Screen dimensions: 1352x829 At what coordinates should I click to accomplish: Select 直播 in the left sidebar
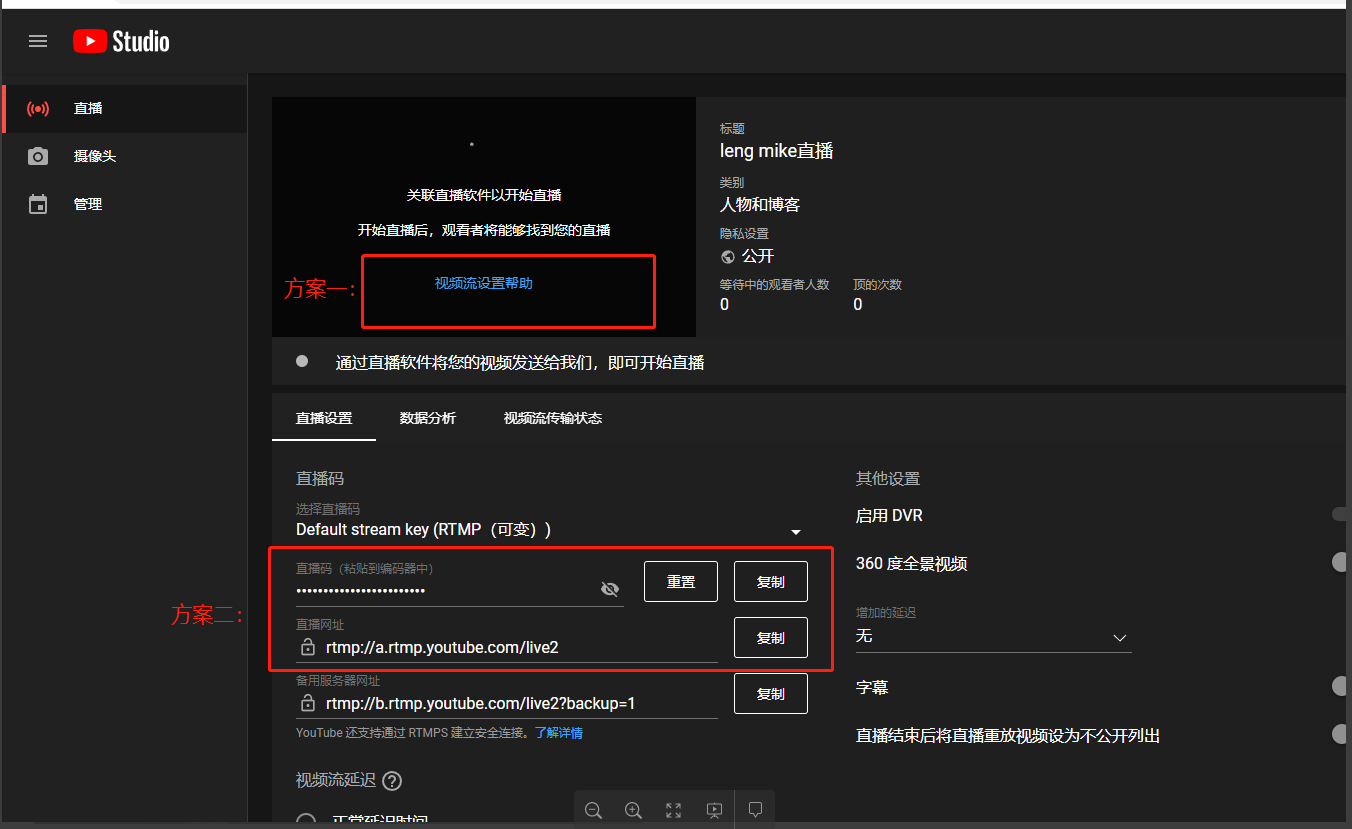tap(124, 109)
